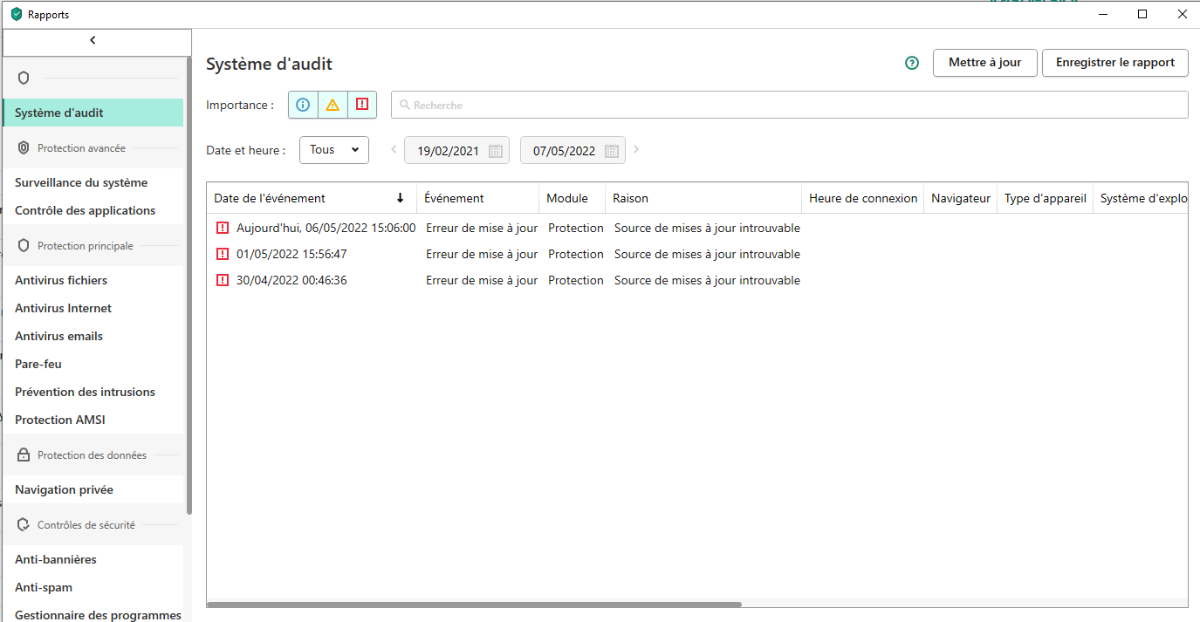Viewport: 1200px width, 622px height.
Task: Open the Antivirus fichiers report
Action: coord(61,281)
